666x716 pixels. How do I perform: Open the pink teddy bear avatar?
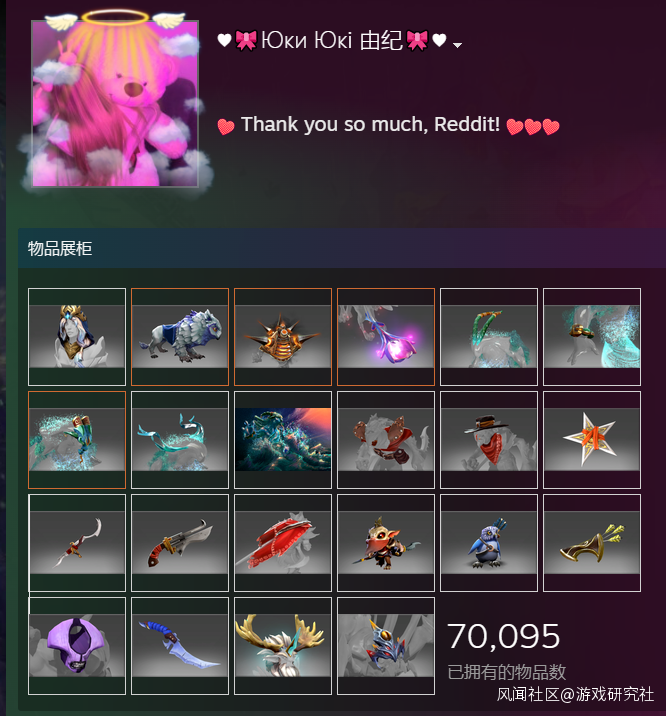(x=115, y=104)
